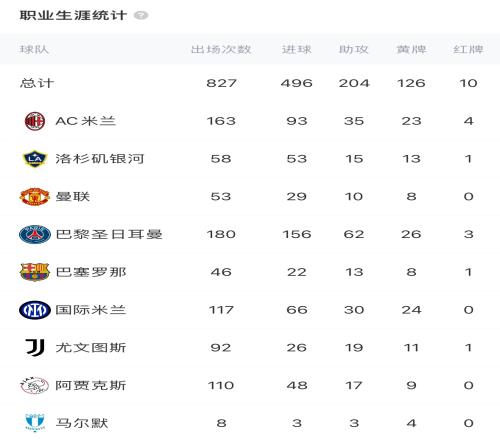Open the help icon beside 职业生涯统计
This screenshot has width=500, height=440.
click(x=141, y=15)
